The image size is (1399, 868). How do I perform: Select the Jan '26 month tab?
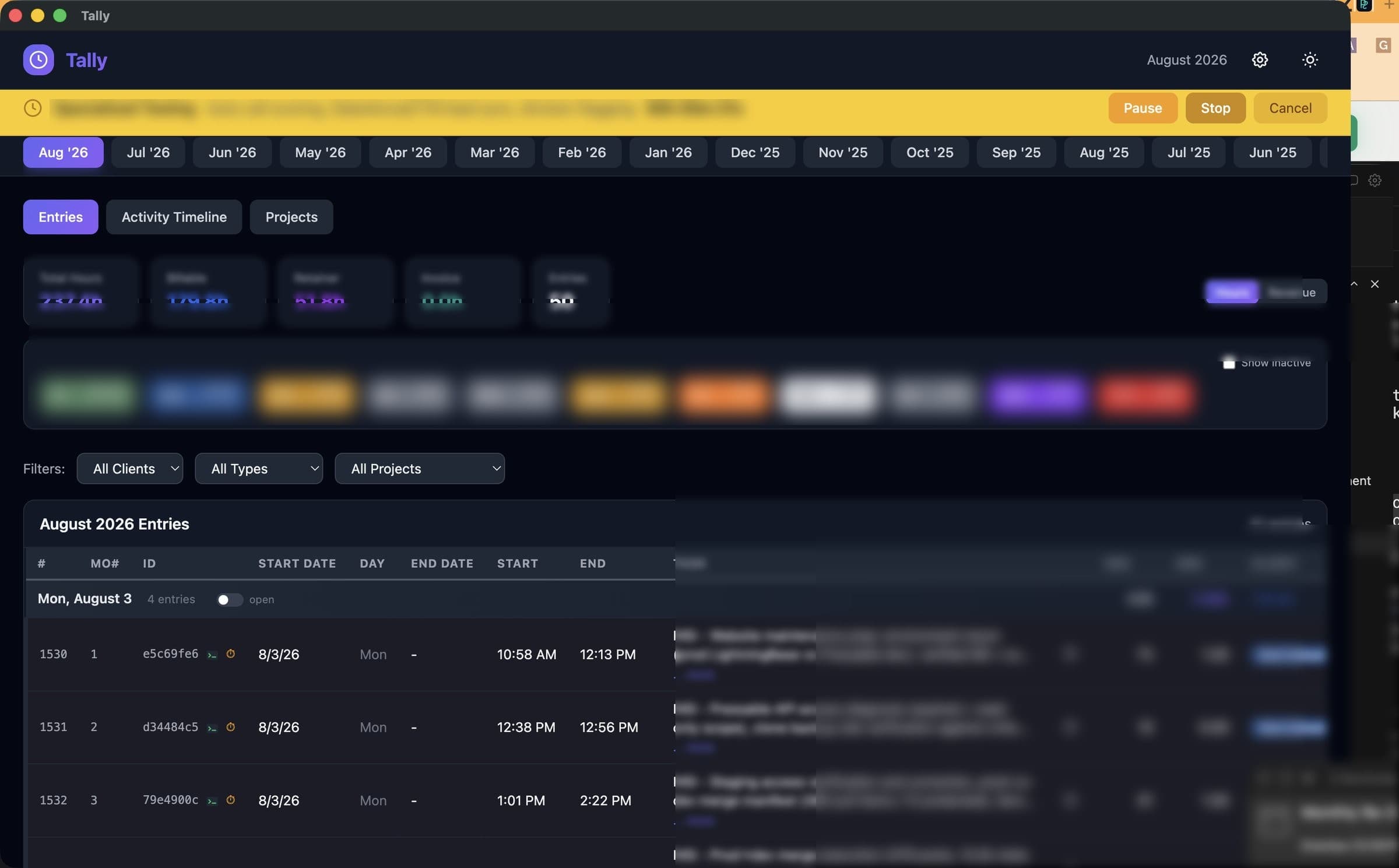click(668, 152)
